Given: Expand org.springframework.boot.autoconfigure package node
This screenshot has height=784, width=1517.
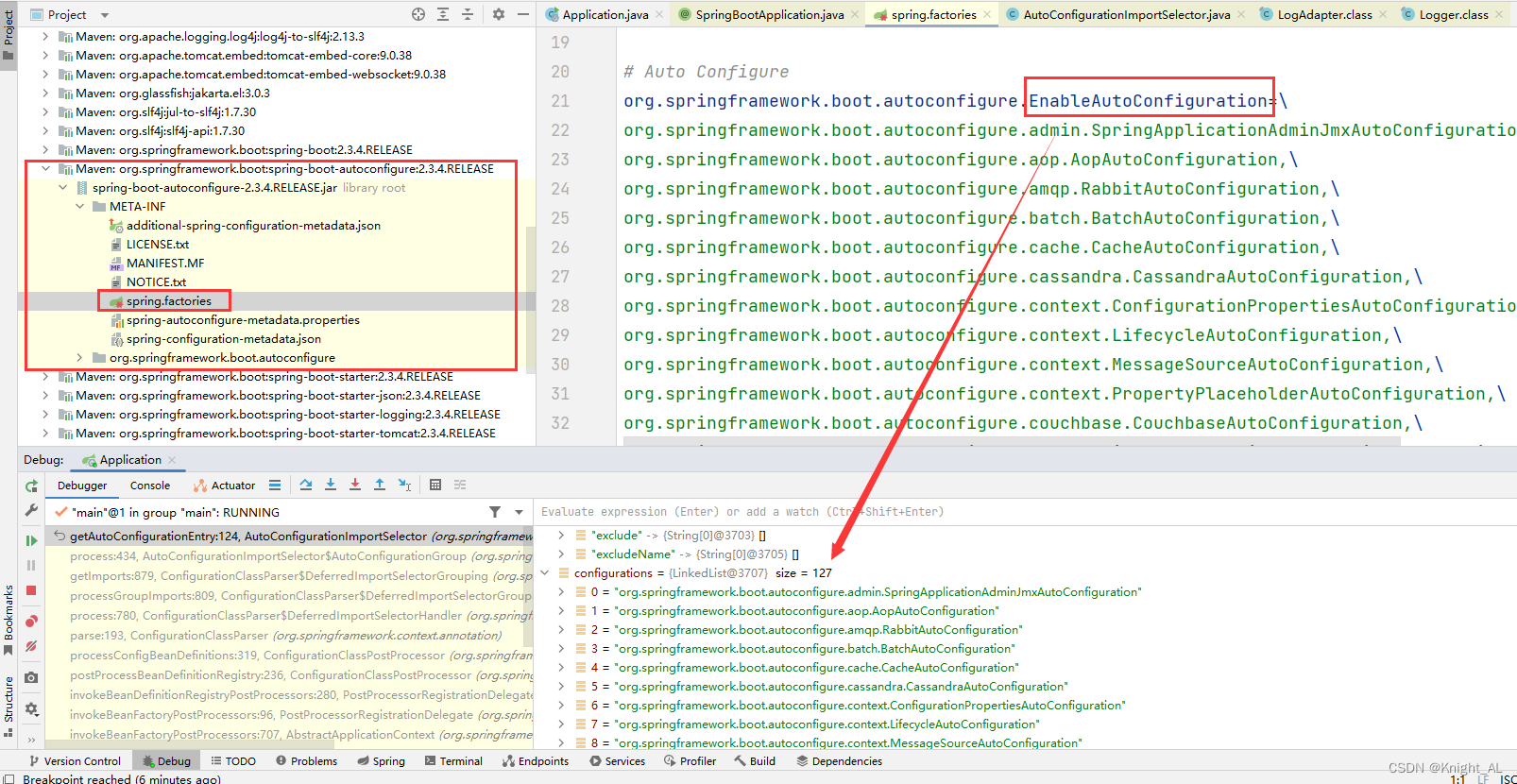Looking at the screenshot, I should [79, 358].
